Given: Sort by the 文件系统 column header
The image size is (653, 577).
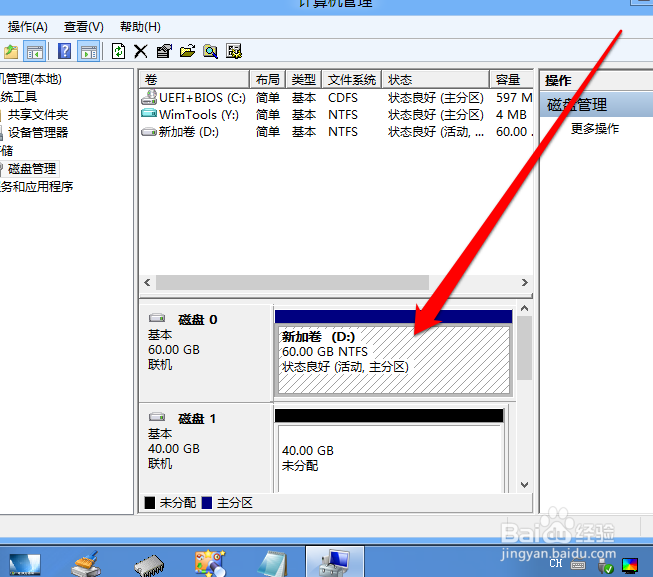Looking at the screenshot, I should point(351,79).
